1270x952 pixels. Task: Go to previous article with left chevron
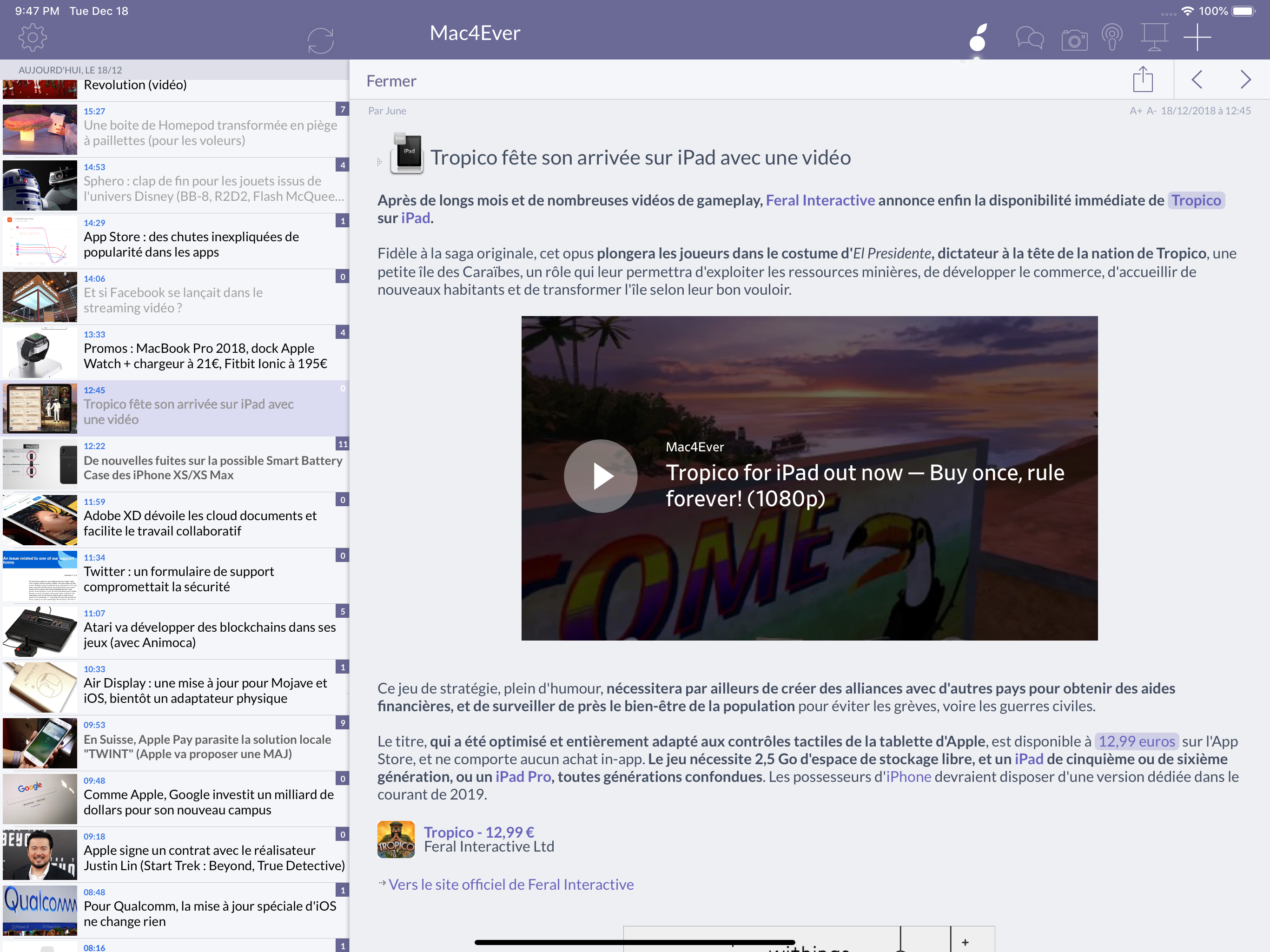point(1197,80)
